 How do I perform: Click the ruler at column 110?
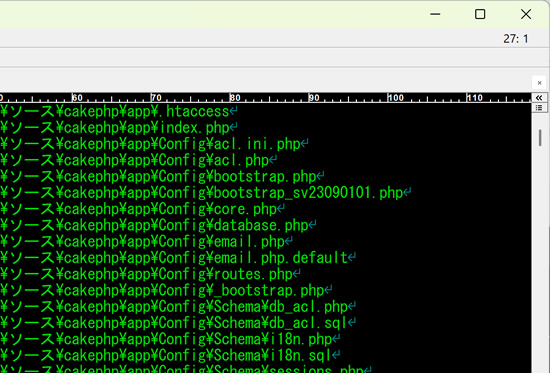click(x=475, y=98)
